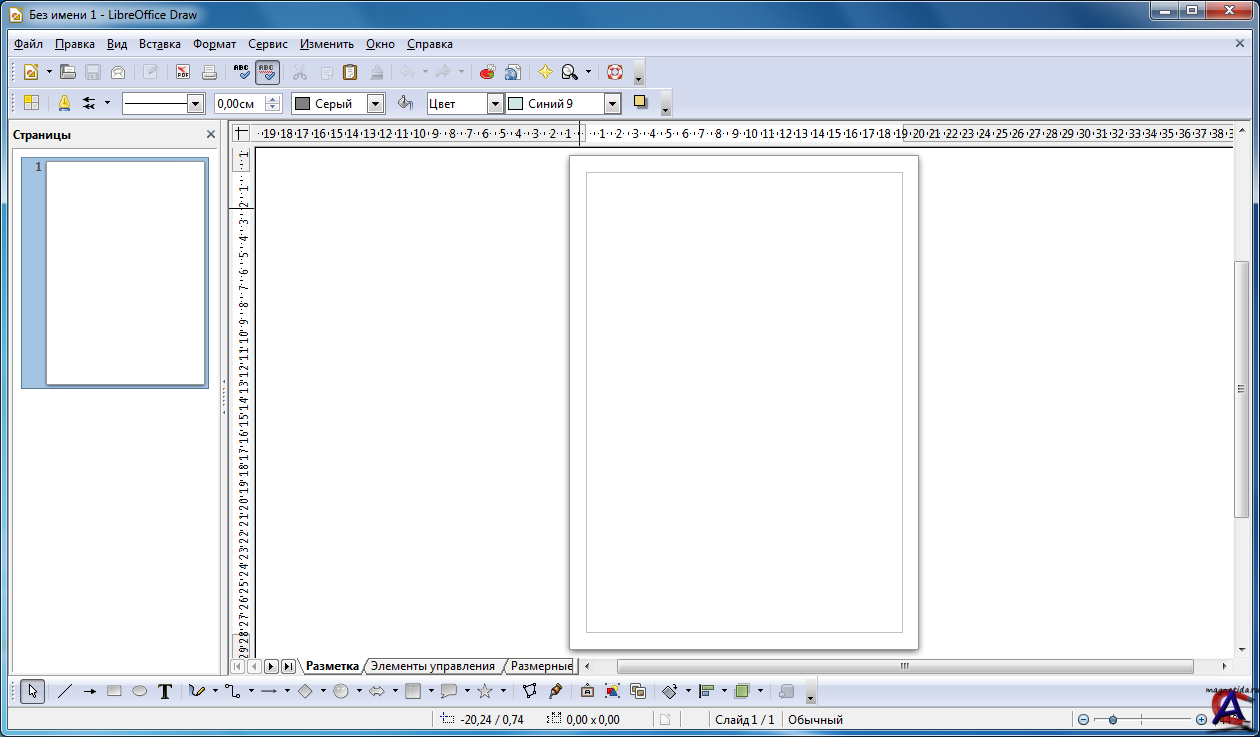
Task: Toggle automatic spell checking button
Action: [x=267, y=72]
